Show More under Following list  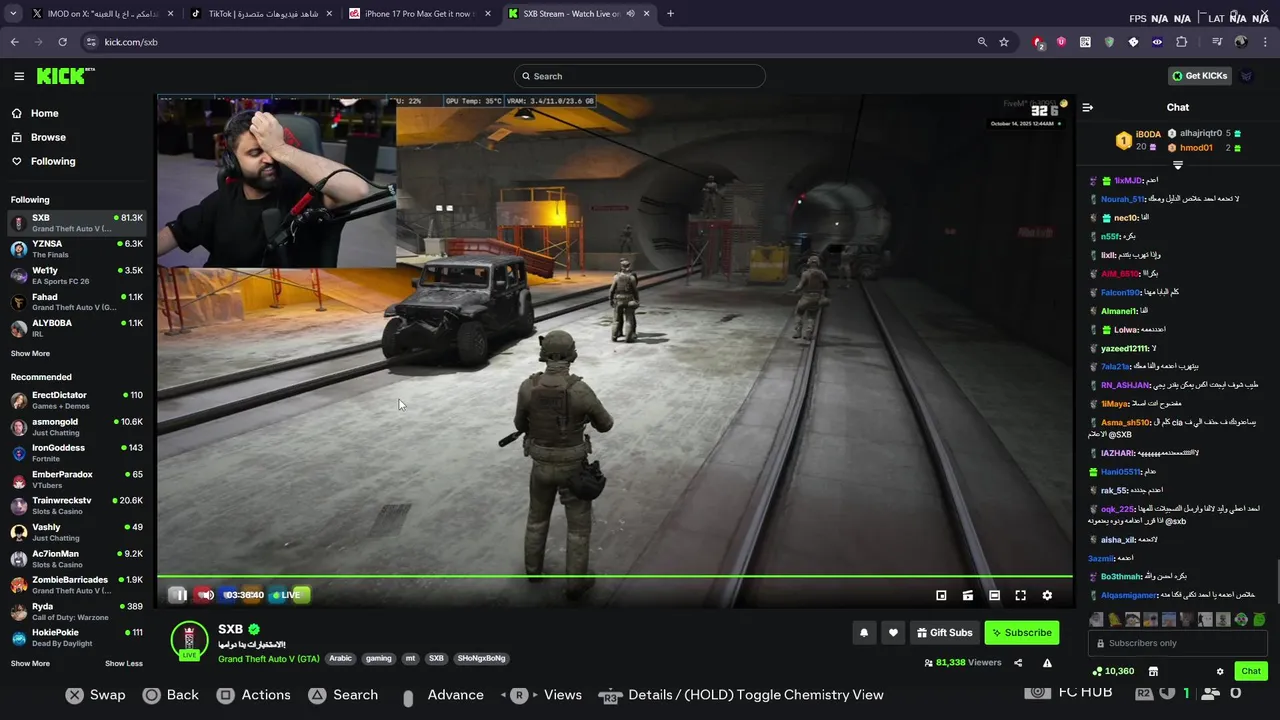click(30, 353)
